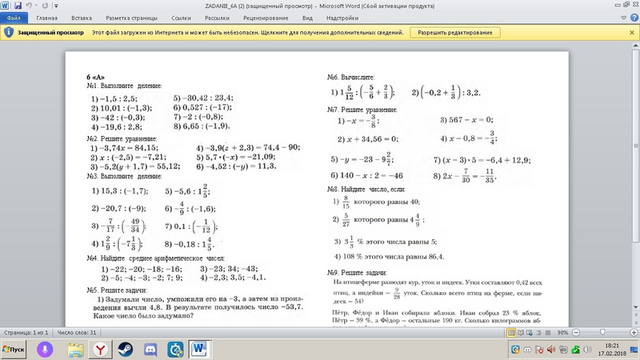640x360 pixels.
Task: Launch Steam from the taskbar
Action: pos(125,349)
